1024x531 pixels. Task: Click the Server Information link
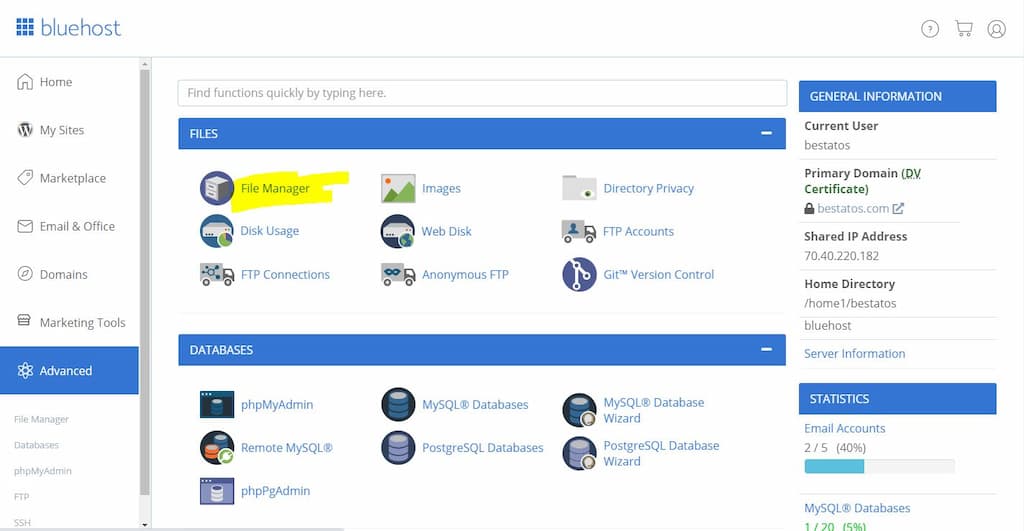tap(854, 353)
